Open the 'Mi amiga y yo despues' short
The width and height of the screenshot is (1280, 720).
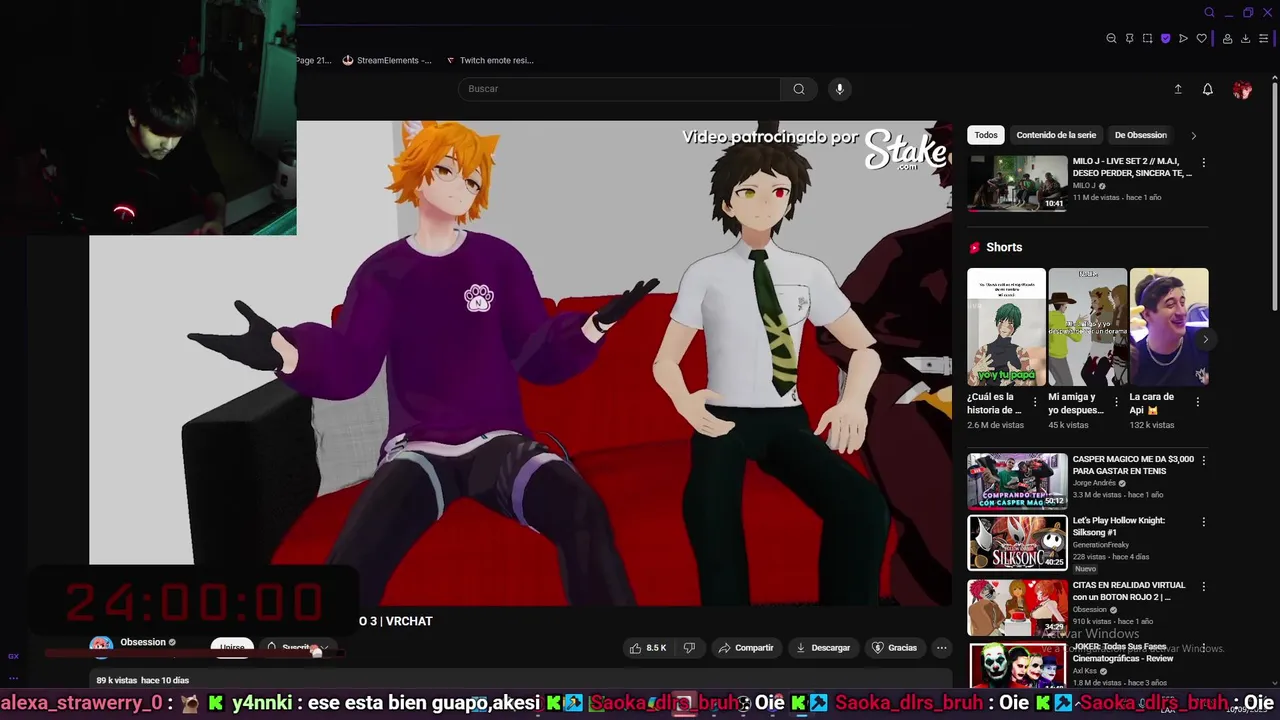coord(1087,327)
